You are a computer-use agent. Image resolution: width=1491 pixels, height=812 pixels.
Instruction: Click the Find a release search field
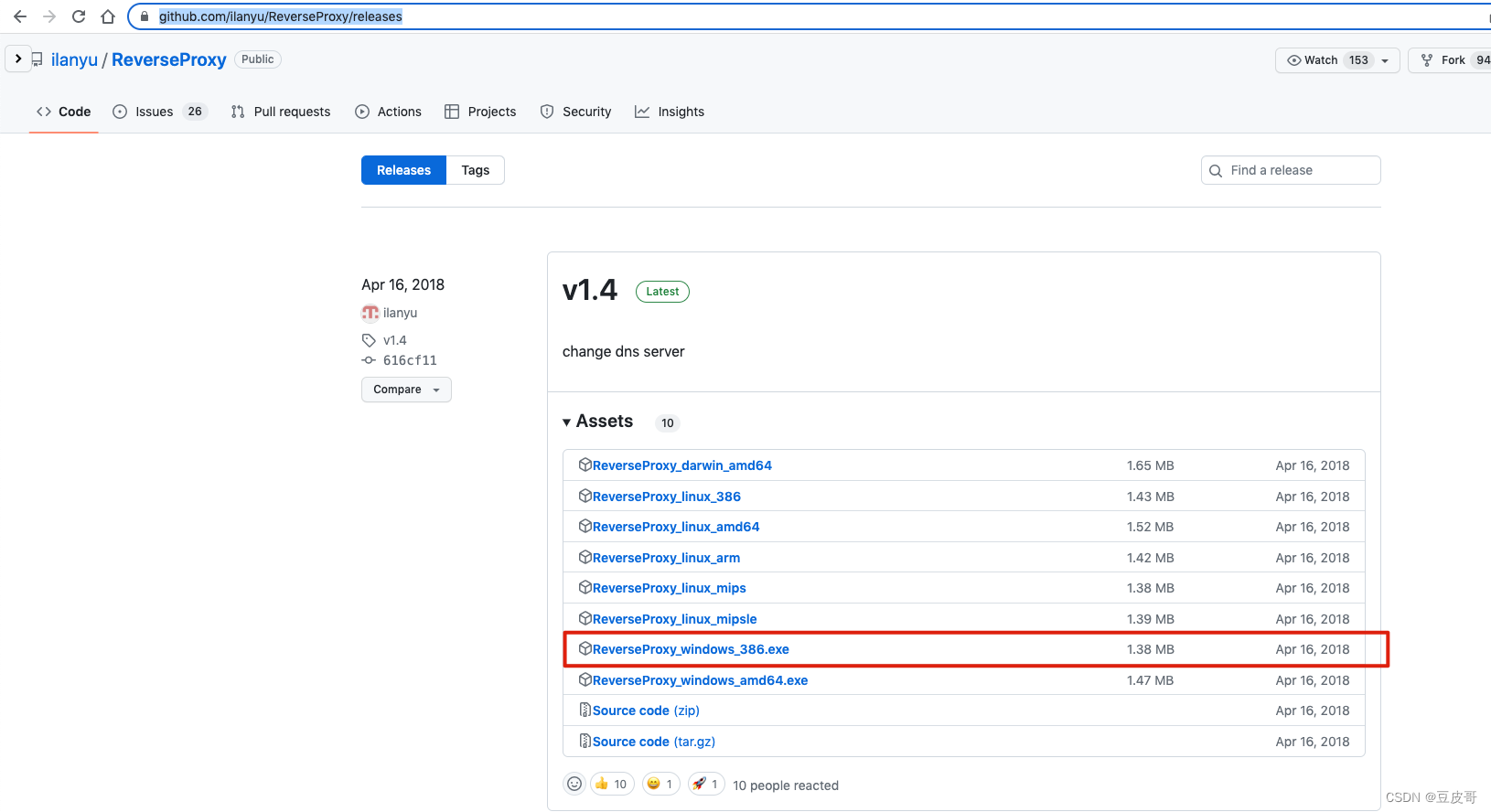click(x=1291, y=170)
